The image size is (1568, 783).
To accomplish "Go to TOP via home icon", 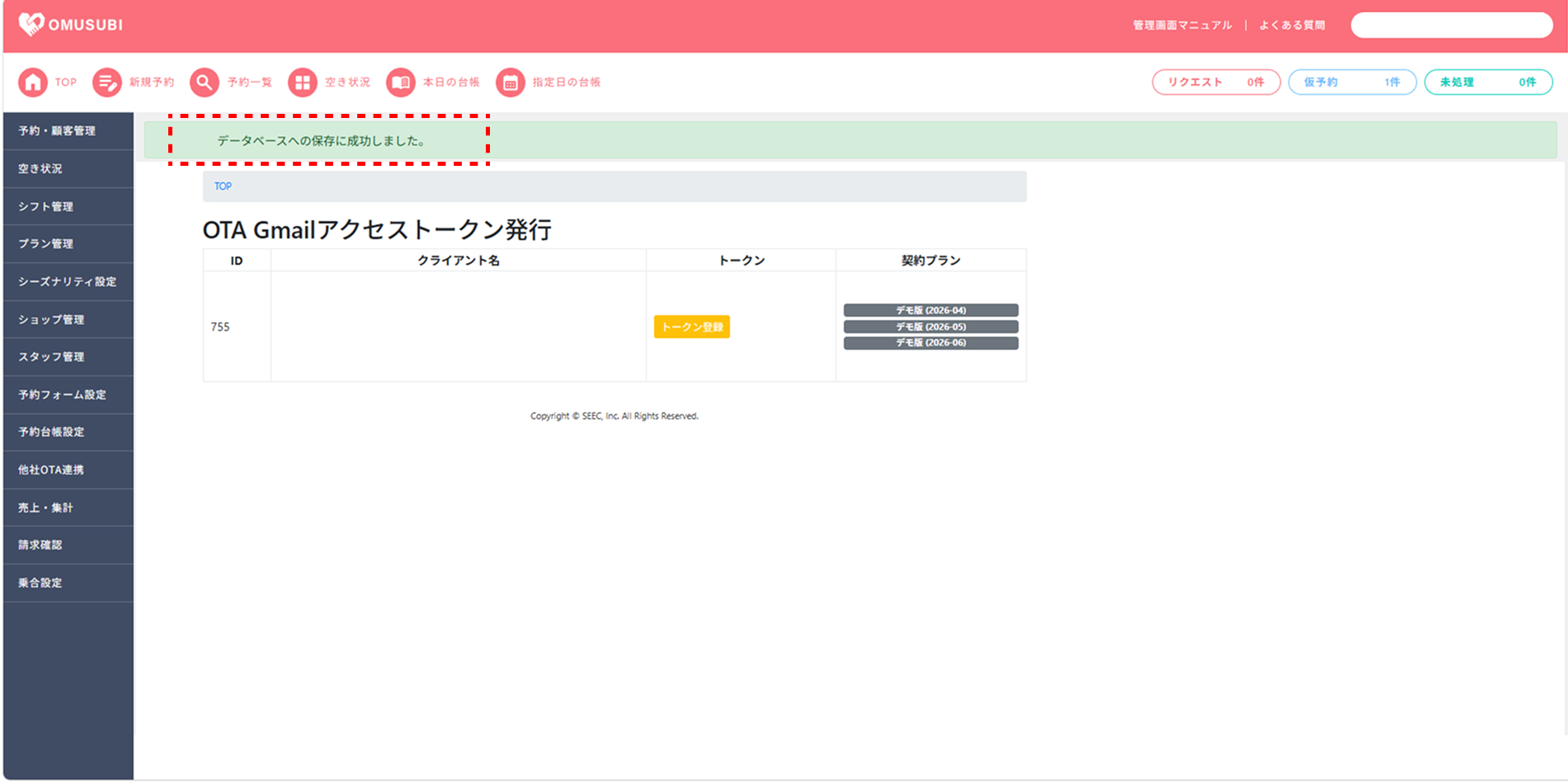I will point(33,83).
